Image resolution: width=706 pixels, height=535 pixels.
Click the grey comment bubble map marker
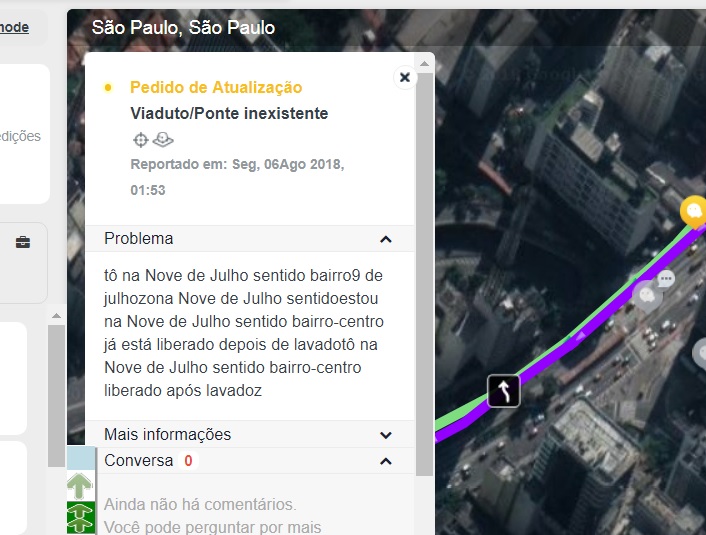(x=647, y=295)
